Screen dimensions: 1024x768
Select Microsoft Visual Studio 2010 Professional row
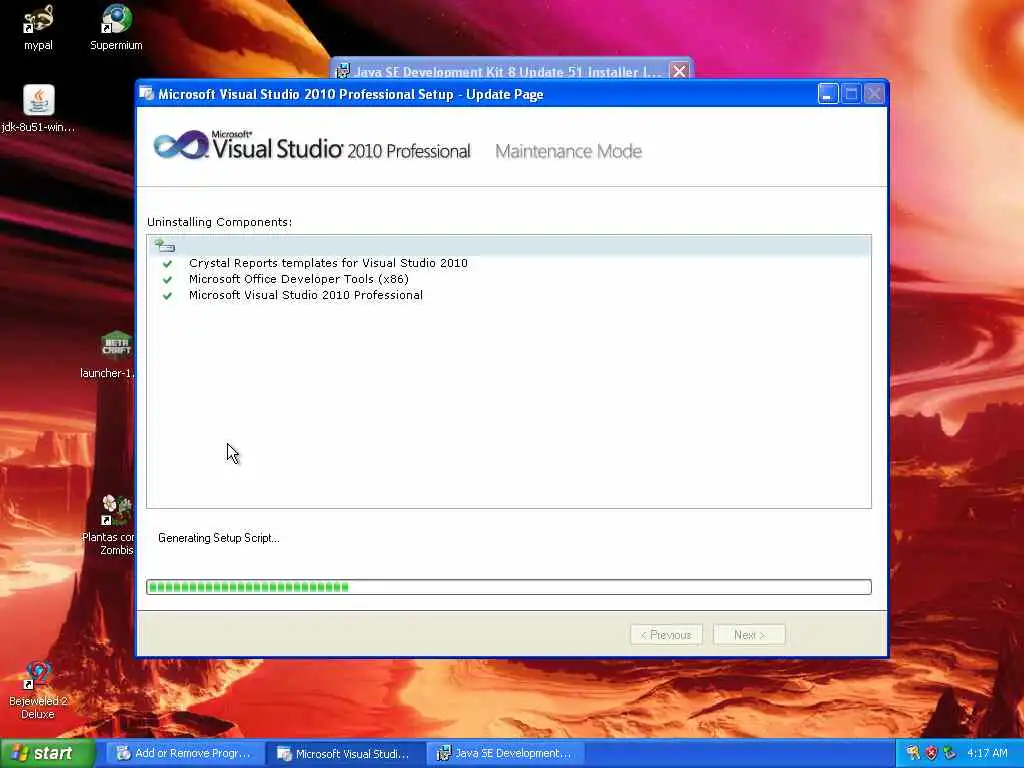pos(306,295)
